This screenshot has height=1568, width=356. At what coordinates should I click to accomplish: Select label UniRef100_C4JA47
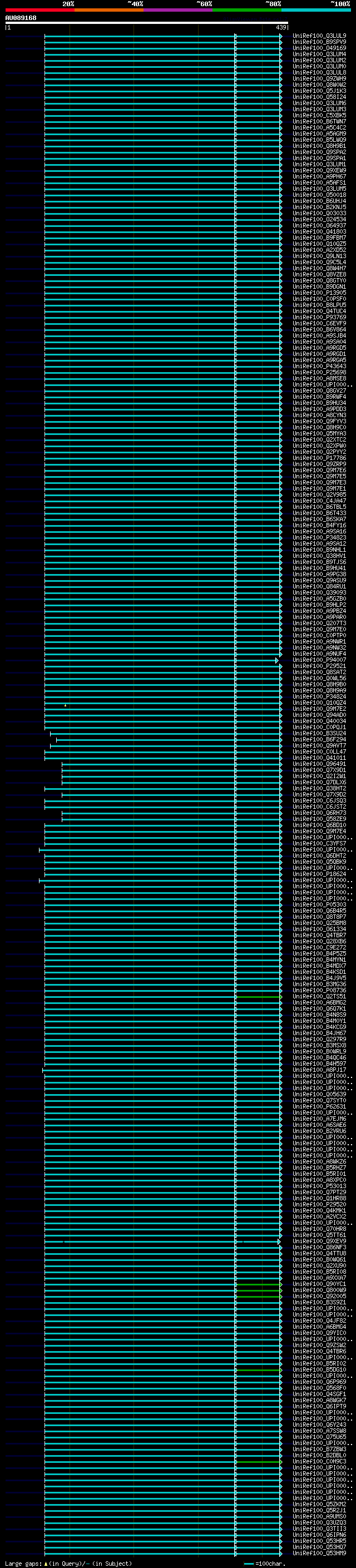(x=319, y=501)
